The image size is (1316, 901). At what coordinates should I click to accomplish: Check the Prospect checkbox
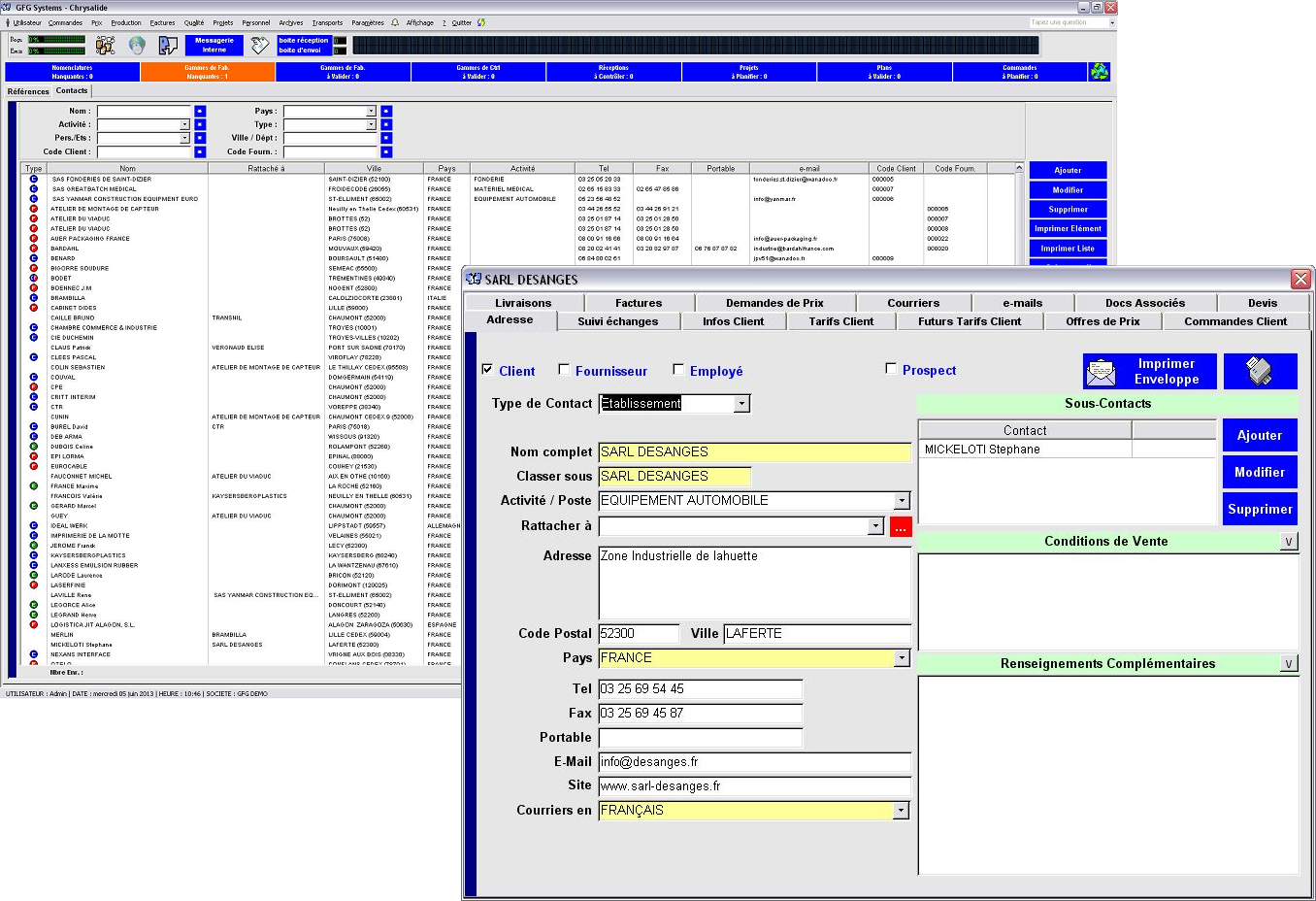tap(891, 369)
